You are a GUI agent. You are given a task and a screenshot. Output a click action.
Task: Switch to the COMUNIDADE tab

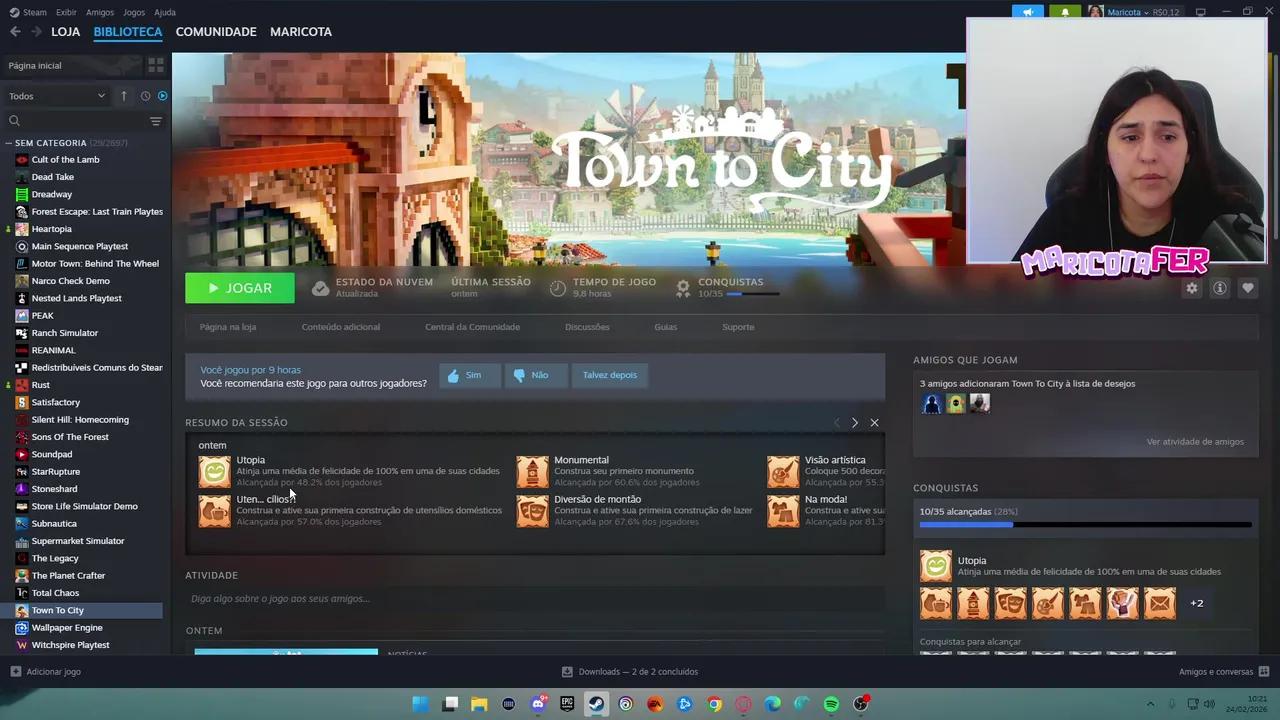216,32
